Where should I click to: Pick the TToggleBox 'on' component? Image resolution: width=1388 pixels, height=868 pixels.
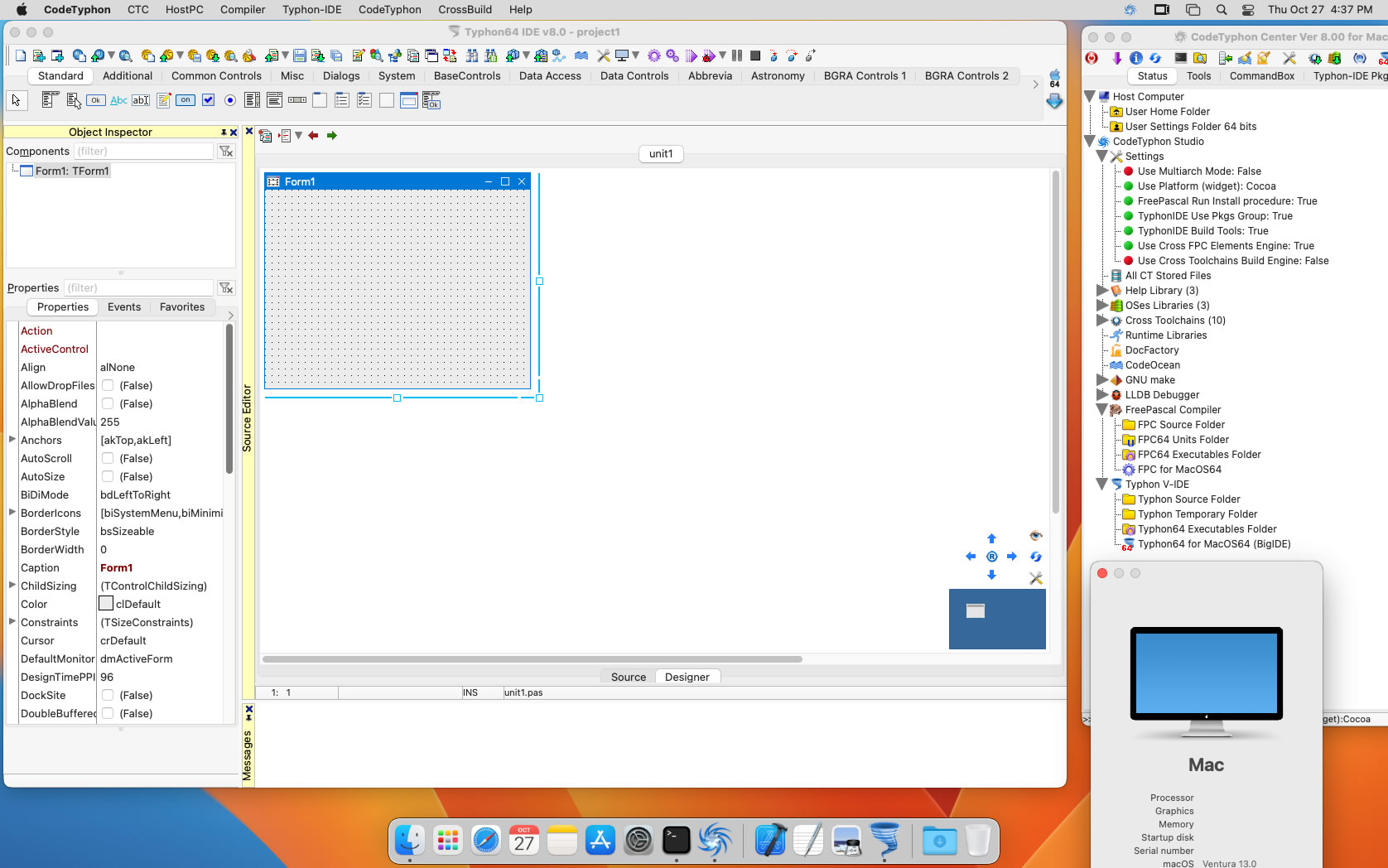pos(186,100)
